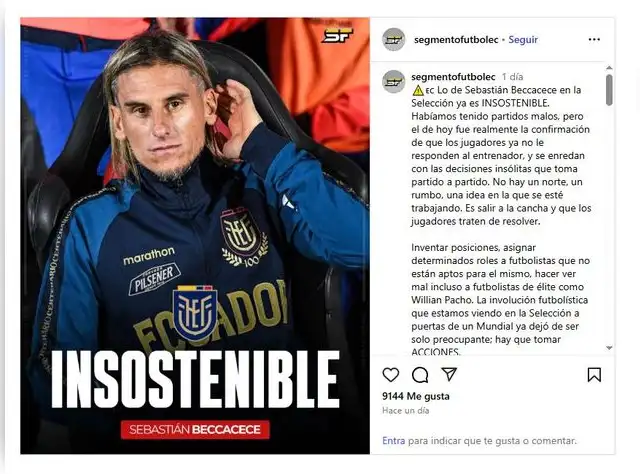View the 9144 Me gusta likes list
The image size is (640, 474).
pyautogui.click(x=416, y=396)
